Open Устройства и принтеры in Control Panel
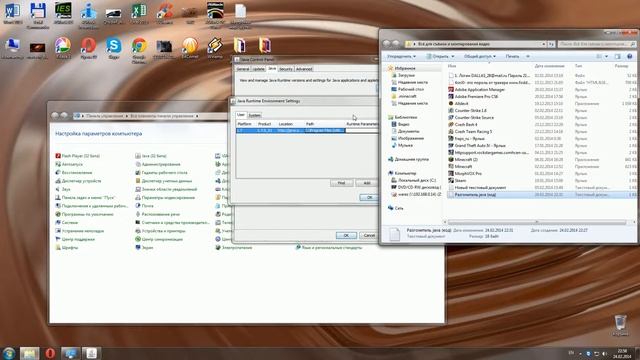The height and width of the screenshot is (360, 640). [x=160, y=231]
